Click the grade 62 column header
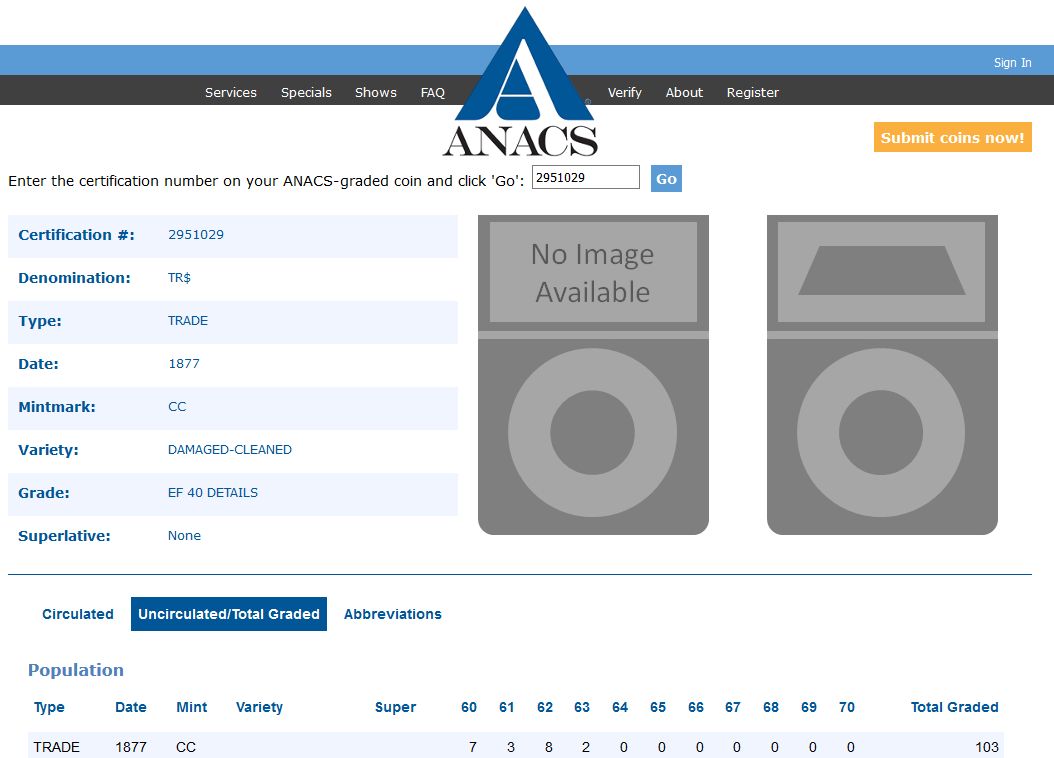1054x758 pixels. click(x=544, y=707)
